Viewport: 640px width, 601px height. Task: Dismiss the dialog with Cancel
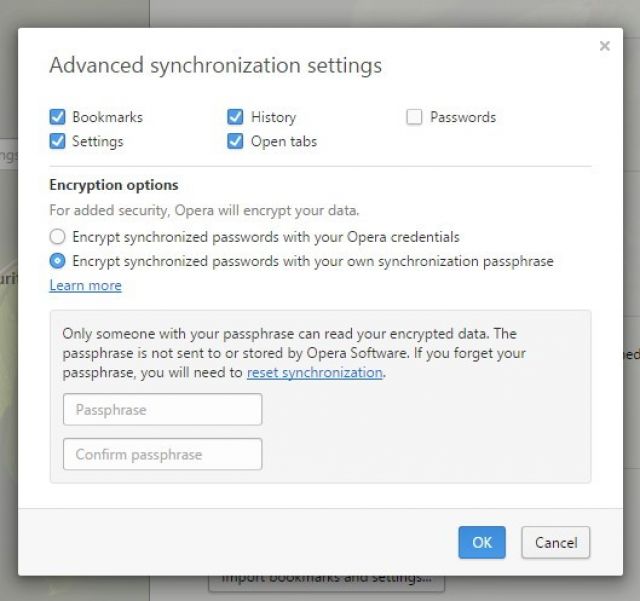coord(556,542)
